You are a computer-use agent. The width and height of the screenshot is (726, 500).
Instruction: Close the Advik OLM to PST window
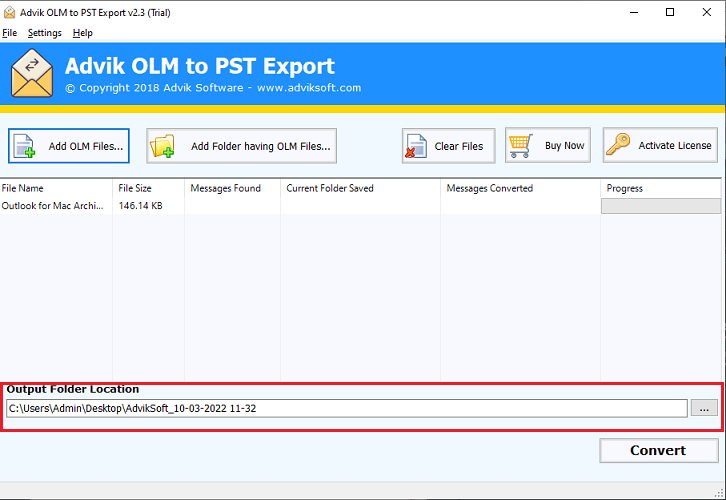pyautogui.click(x=707, y=12)
